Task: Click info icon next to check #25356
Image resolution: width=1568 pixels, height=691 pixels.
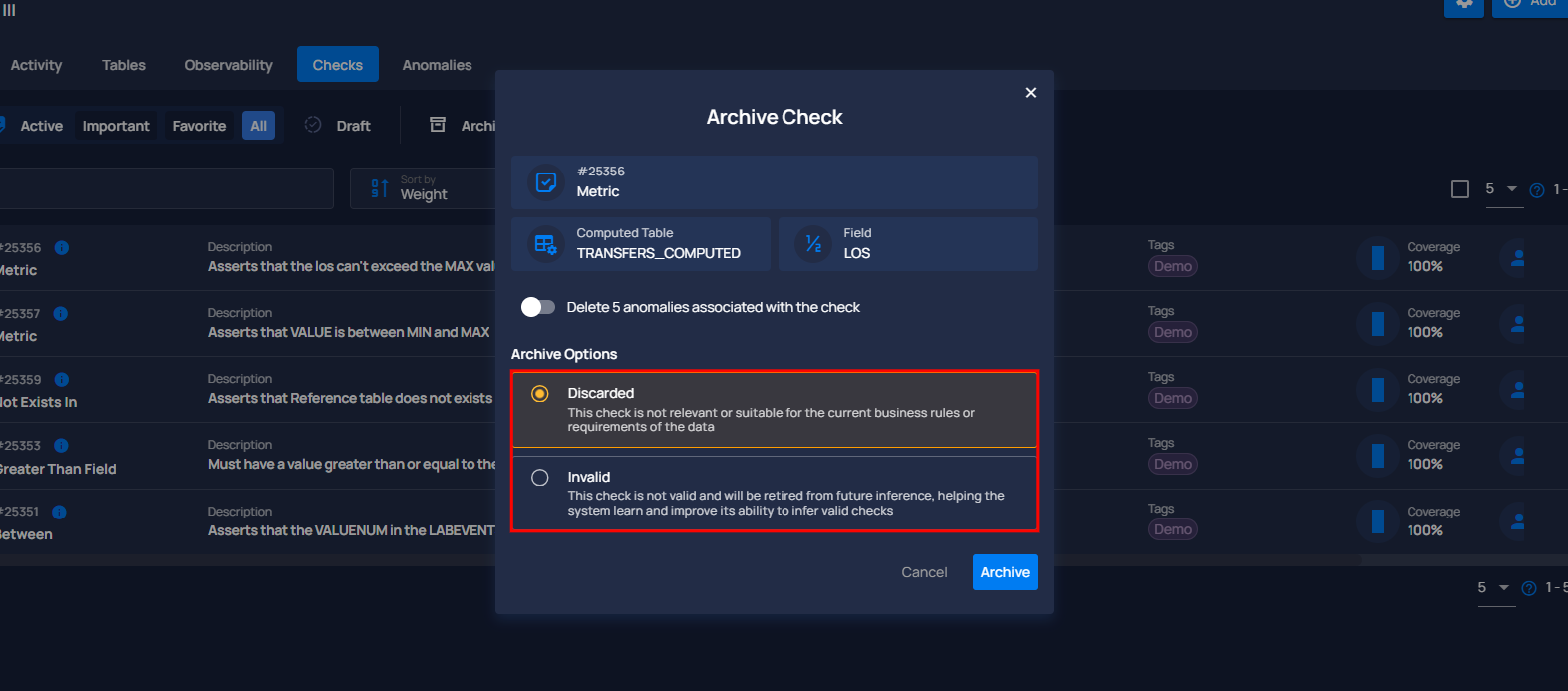Action: (x=62, y=248)
